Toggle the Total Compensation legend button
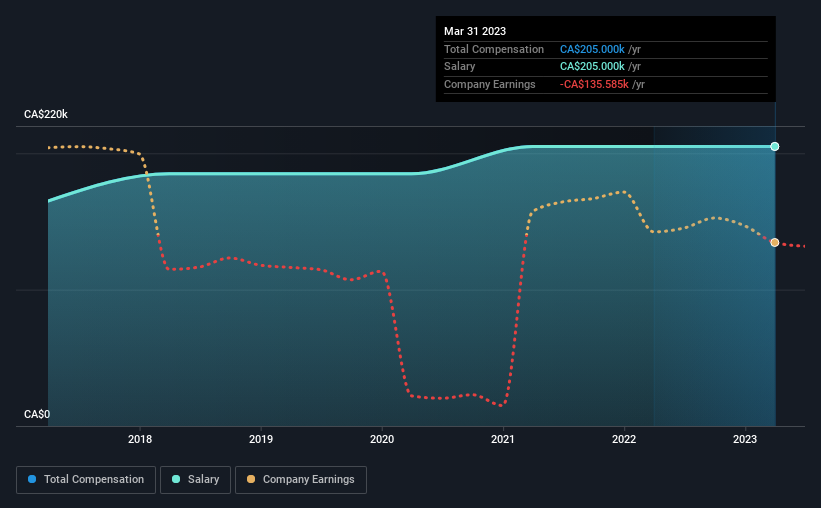 [x=86, y=480]
